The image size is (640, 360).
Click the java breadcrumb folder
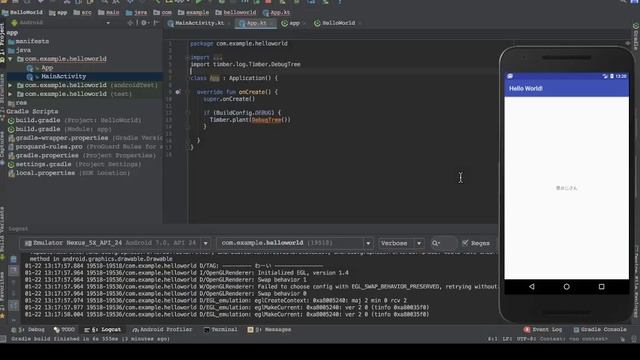point(136,13)
